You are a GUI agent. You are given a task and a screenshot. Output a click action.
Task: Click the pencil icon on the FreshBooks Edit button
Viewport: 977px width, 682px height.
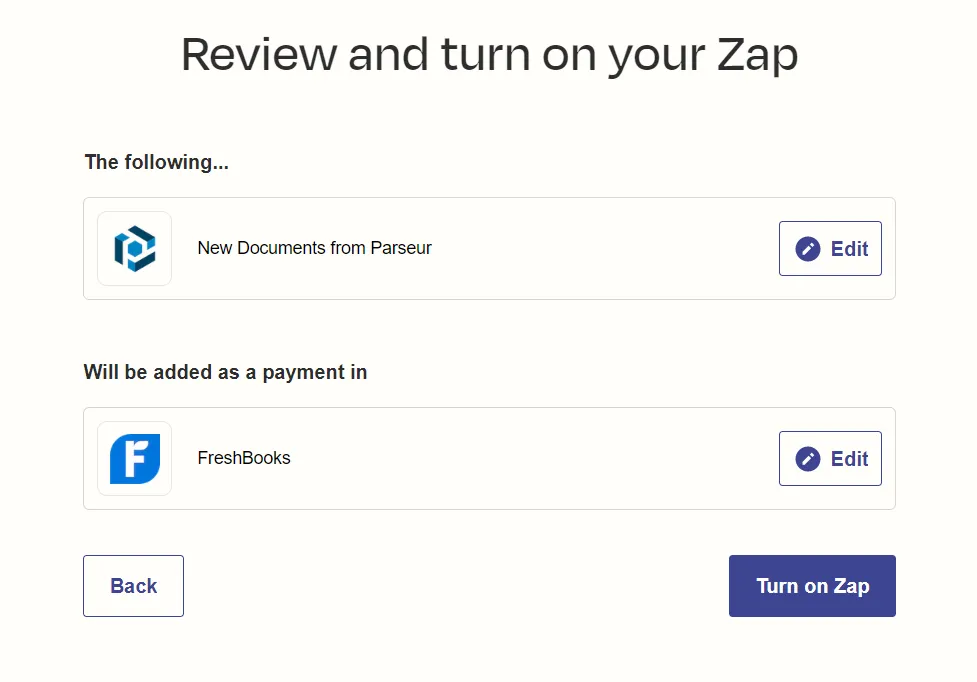(x=809, y=458)
